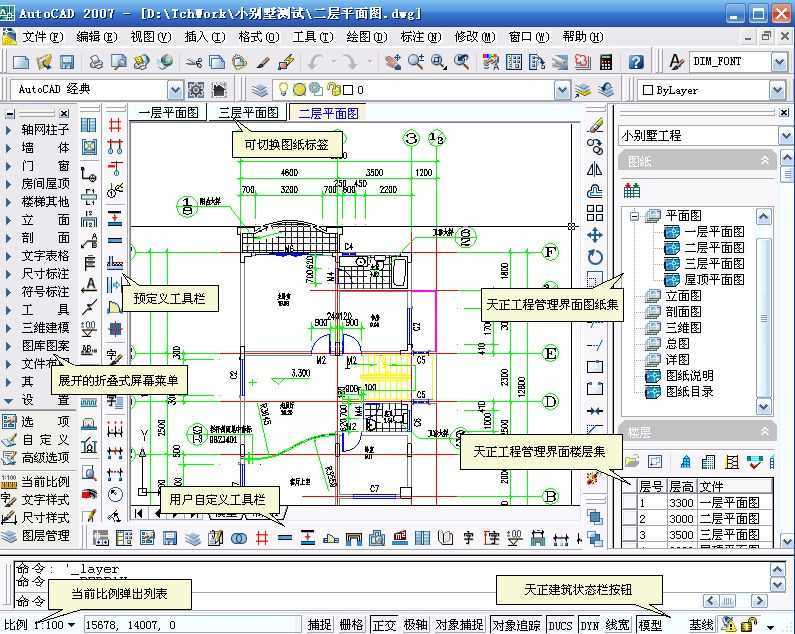Toggle DYN dynamic input
This screenshot has height=634, width=795.
pos(590,625)
